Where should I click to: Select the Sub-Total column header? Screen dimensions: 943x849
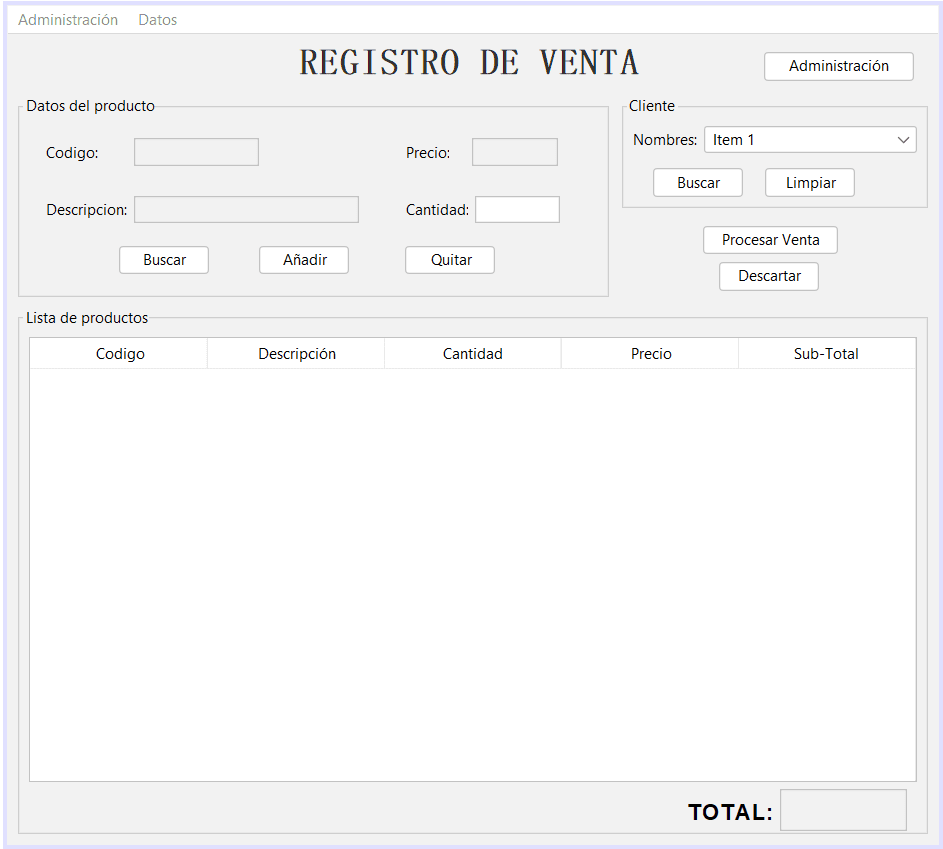tap(827, 354)
